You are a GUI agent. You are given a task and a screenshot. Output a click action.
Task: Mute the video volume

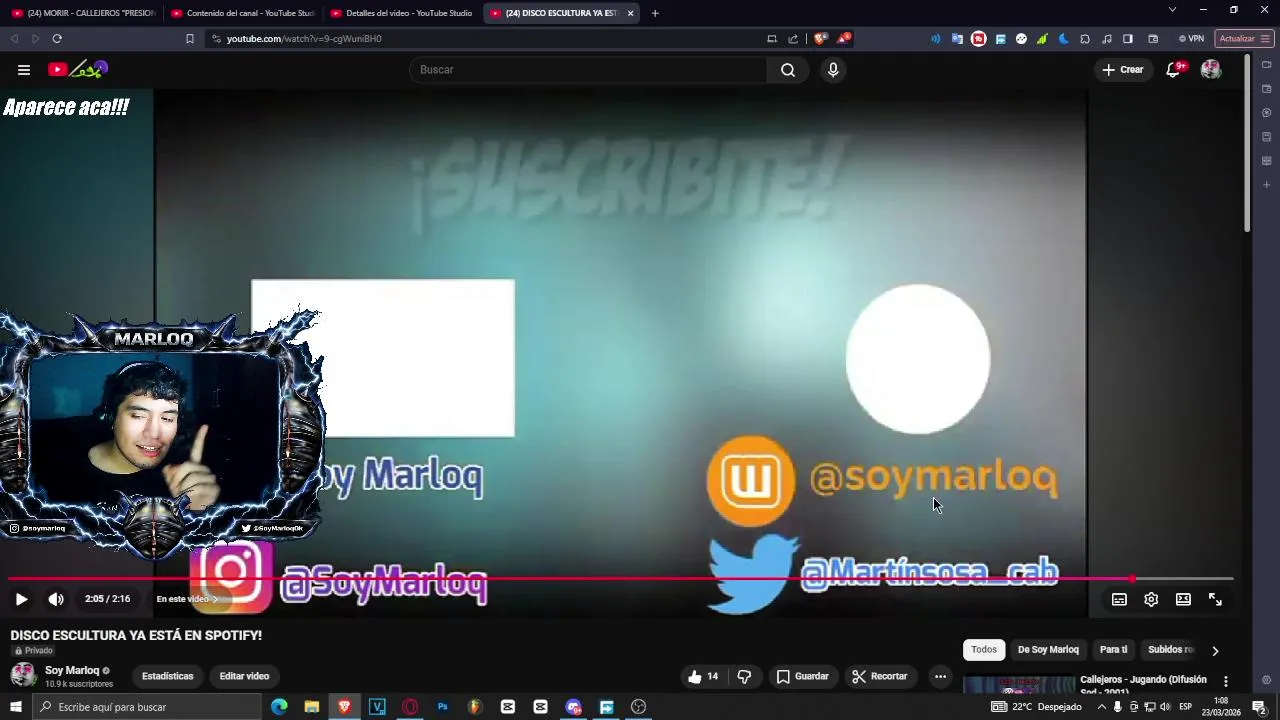pos(56,599)
